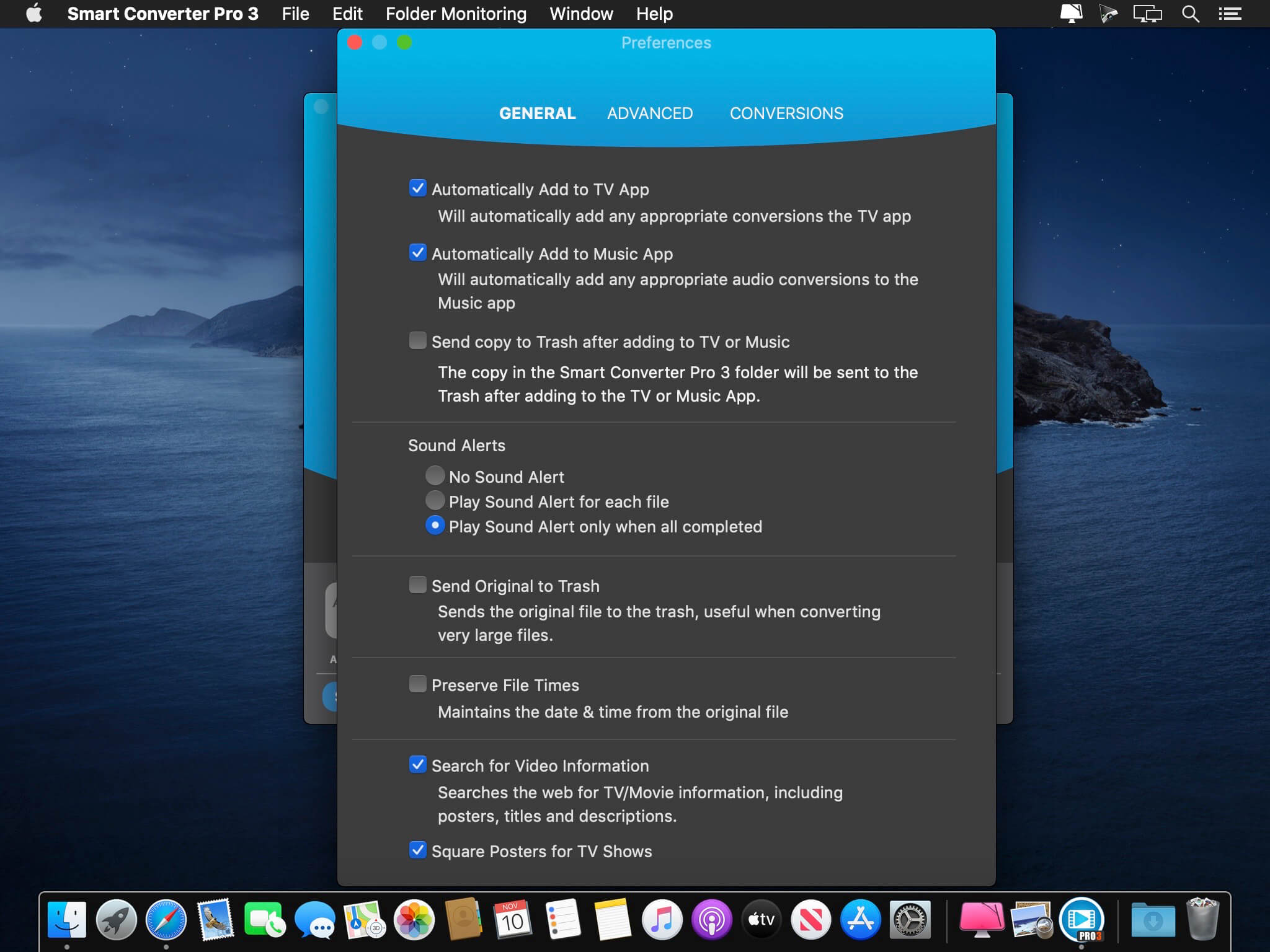This screenshot has width=1270, height=952.
Task: Enable Preserve File Times
Action: pyautogui.click(x=418, y=683)
